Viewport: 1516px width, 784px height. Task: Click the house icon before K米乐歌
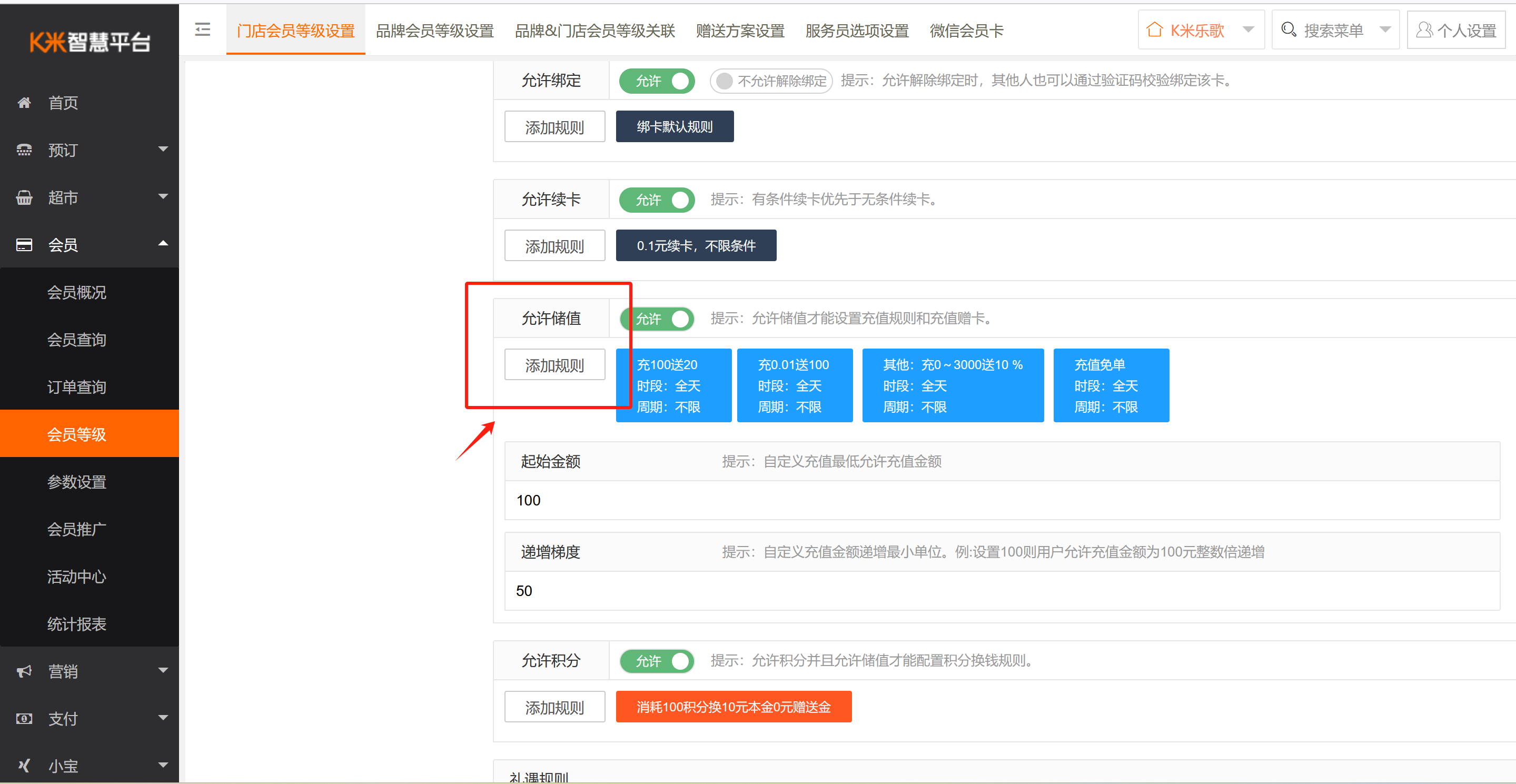point(1155,29)
